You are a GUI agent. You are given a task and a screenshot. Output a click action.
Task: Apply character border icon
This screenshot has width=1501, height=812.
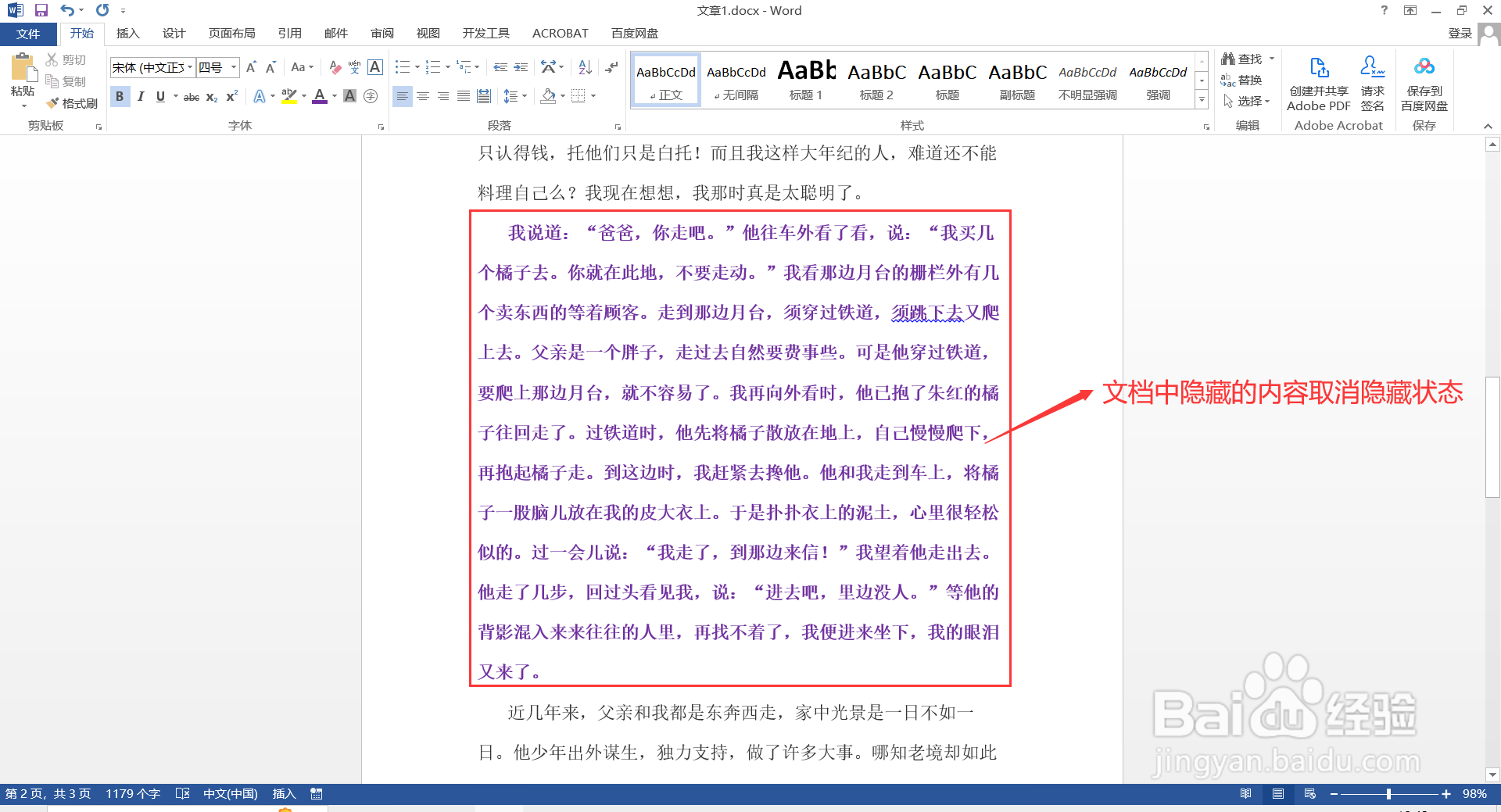tap(375, 67)
